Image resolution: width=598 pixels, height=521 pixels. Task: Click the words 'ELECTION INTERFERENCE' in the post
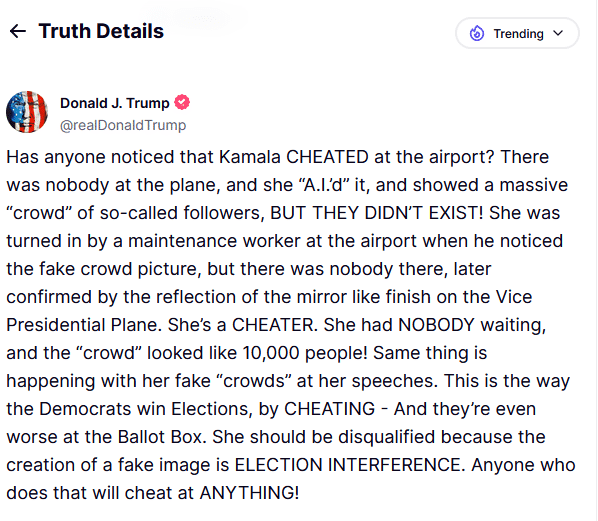coord(350,465)
